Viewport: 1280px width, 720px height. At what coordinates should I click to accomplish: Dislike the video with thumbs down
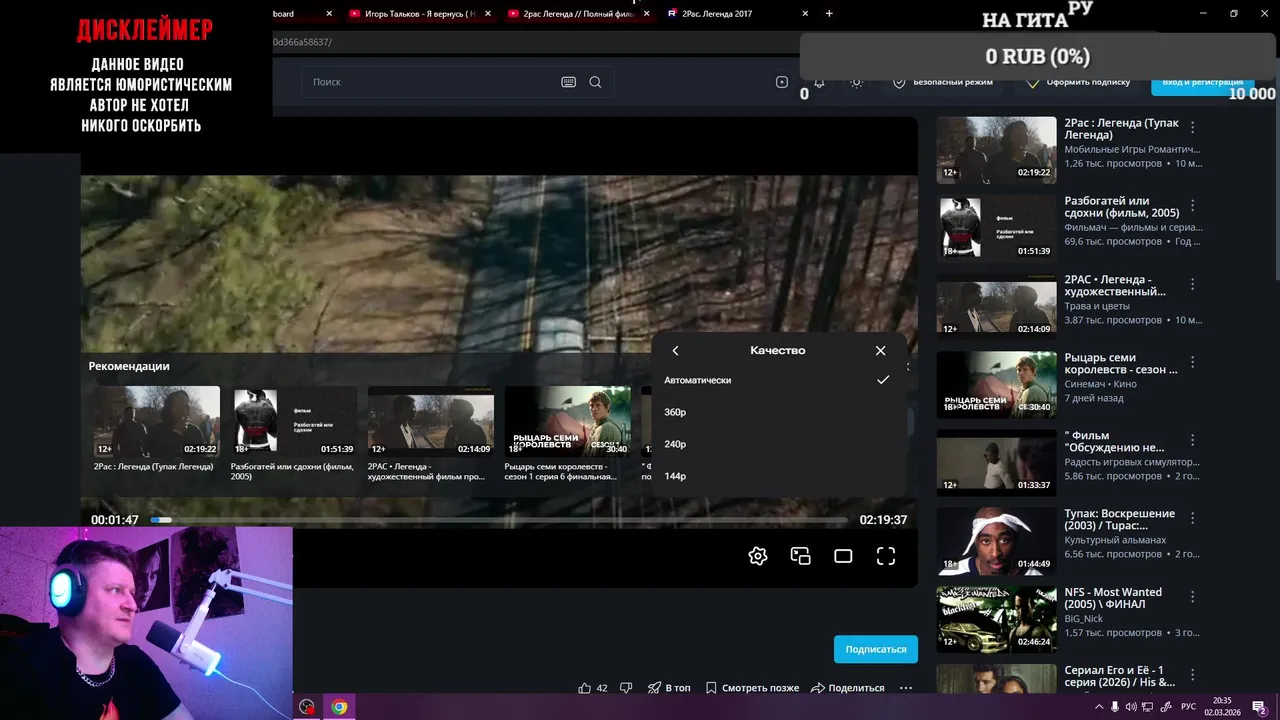626,688
